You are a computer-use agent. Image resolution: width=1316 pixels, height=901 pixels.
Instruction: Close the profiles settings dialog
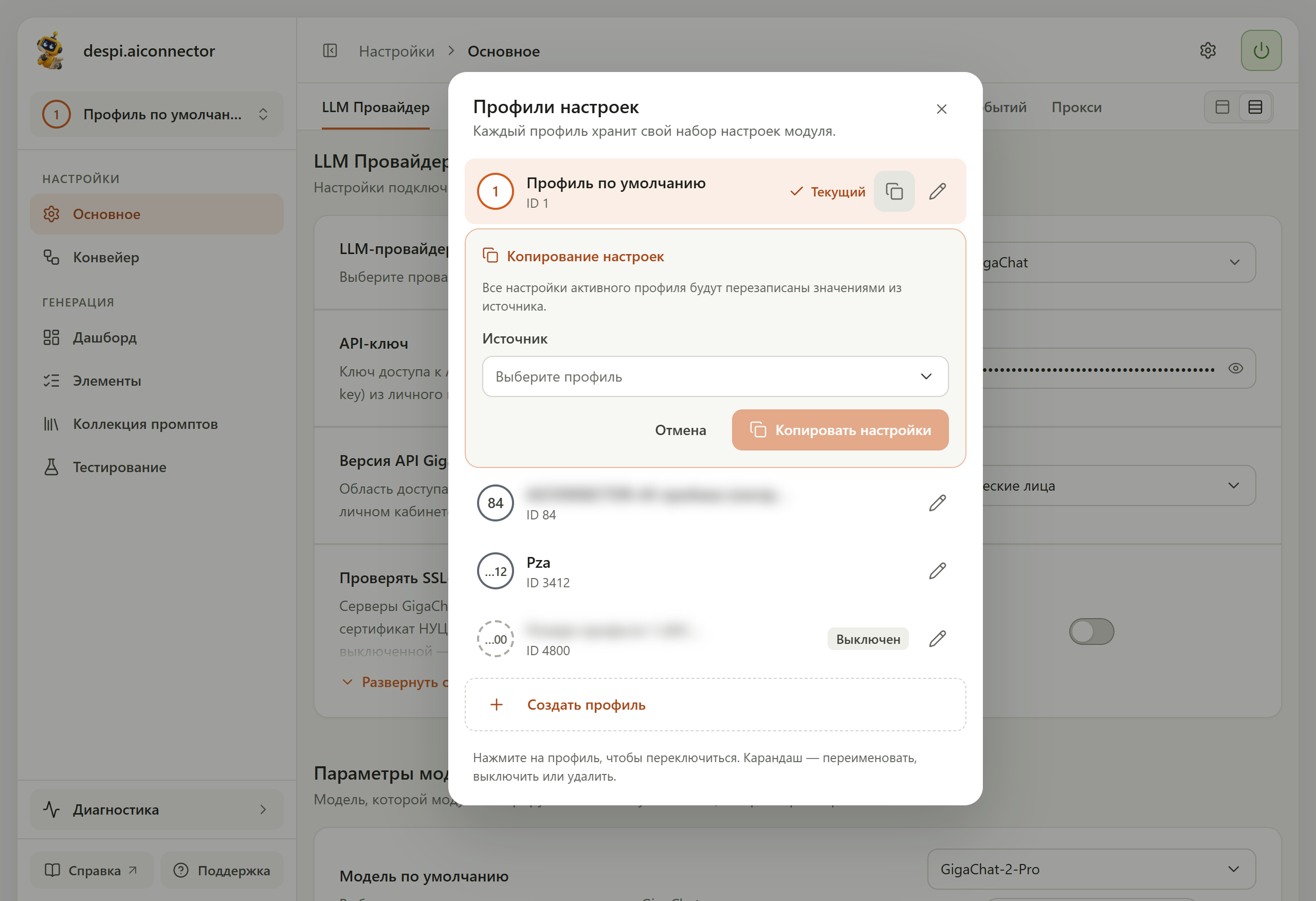tap(942, 109)
